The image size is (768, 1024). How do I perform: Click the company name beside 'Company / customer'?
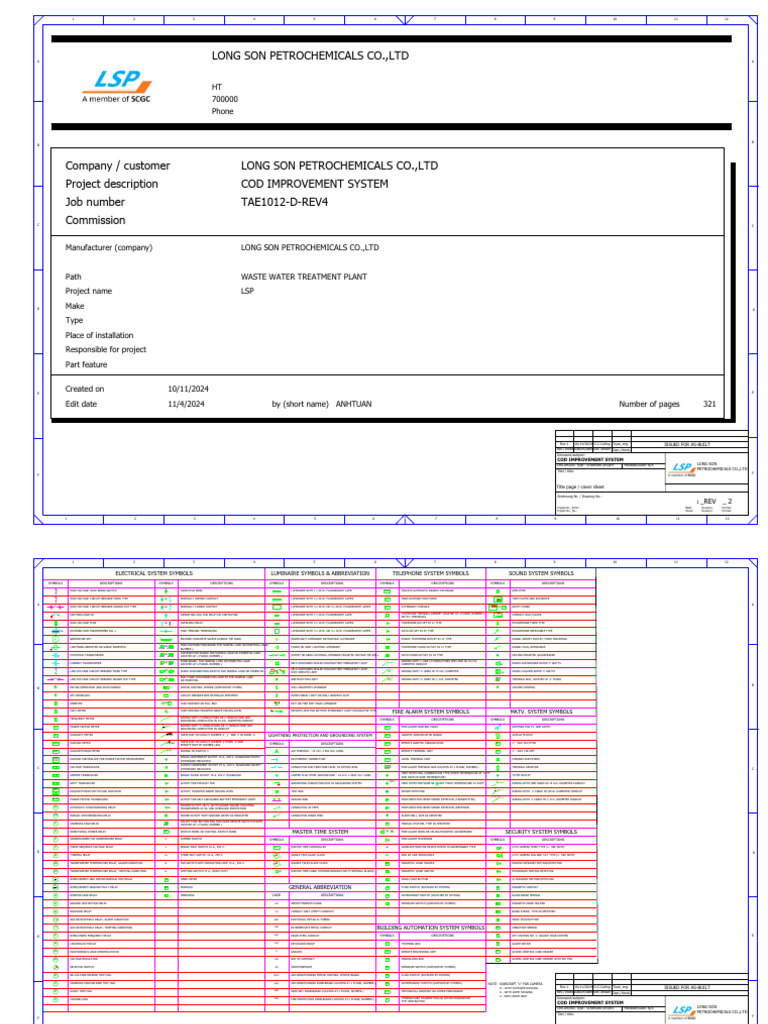(340, 166)
